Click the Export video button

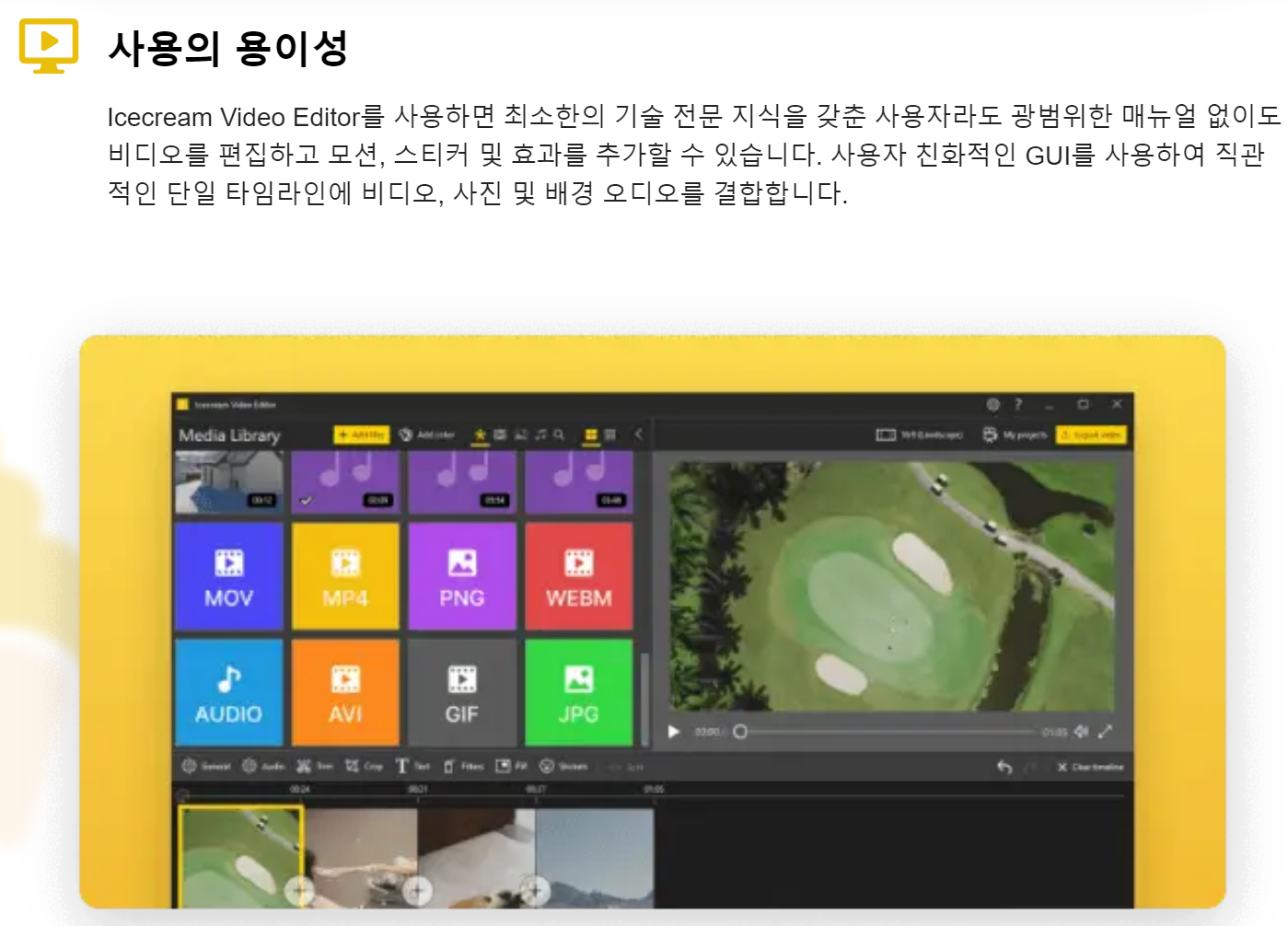pos(1091,434)
